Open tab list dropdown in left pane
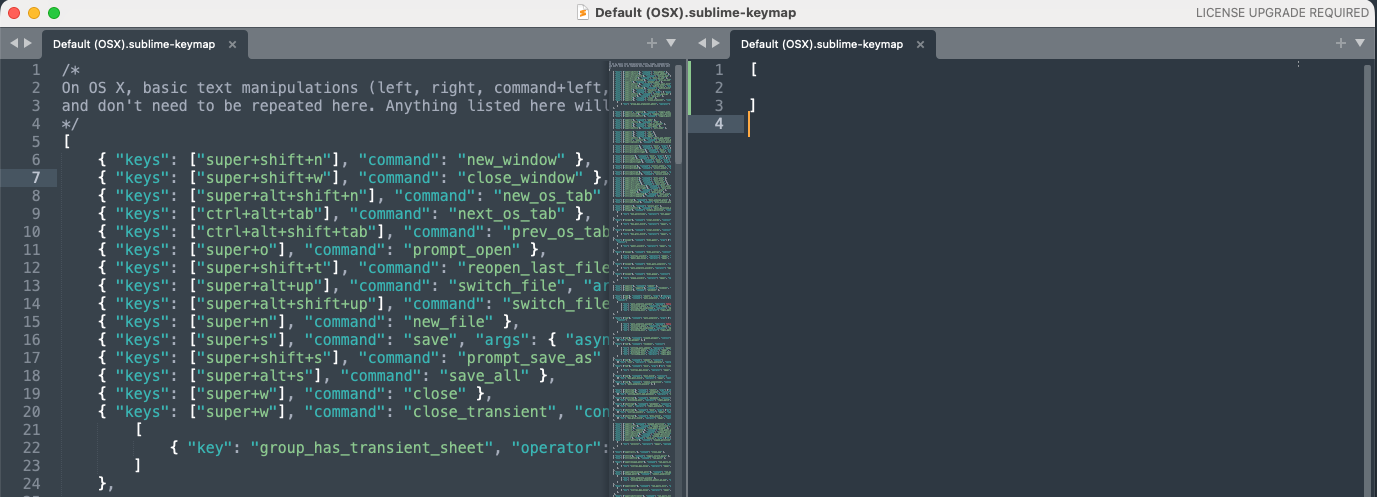1377x497 pixels. 671,43
